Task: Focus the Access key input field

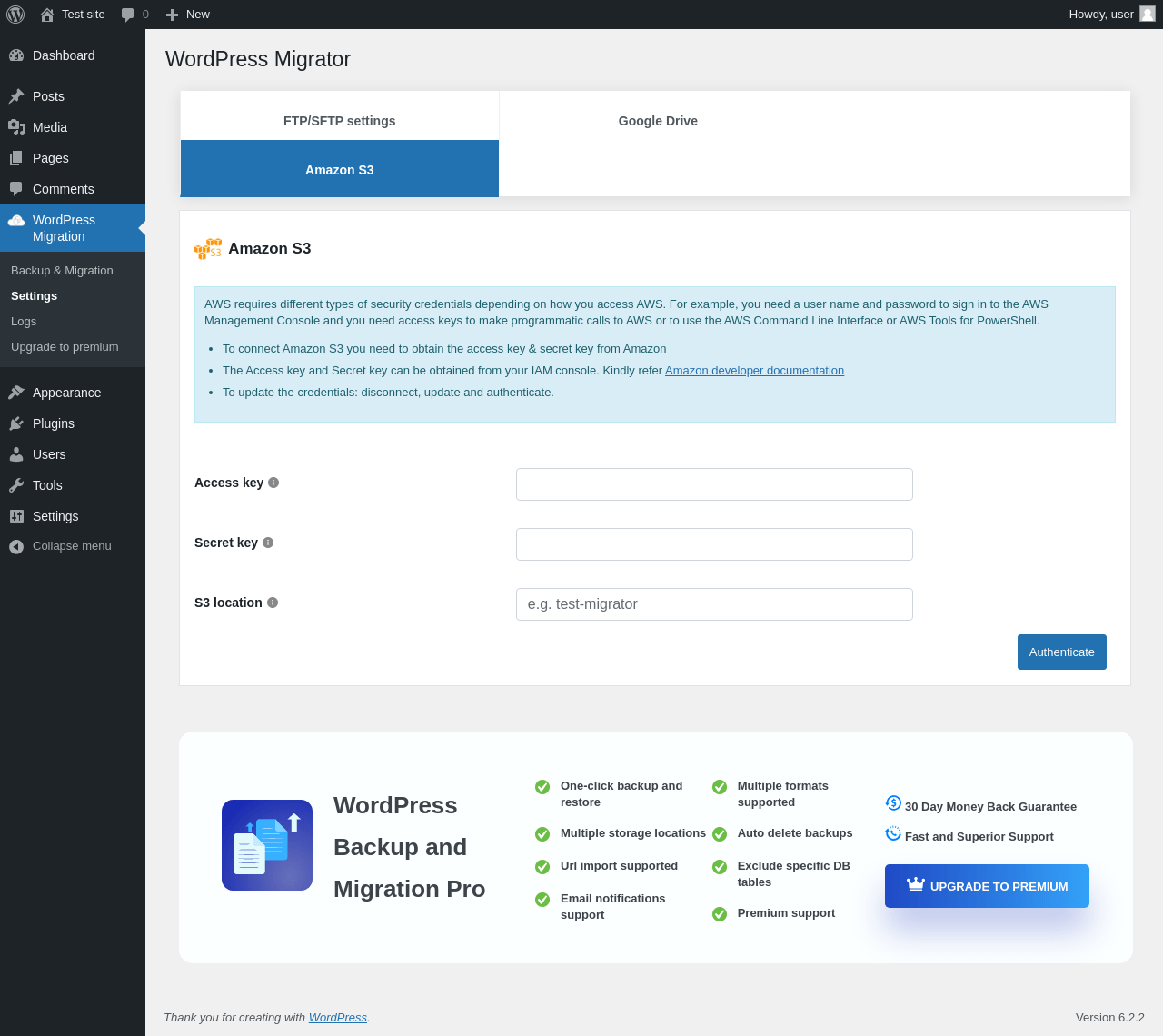Action: [x=714, y=484]
